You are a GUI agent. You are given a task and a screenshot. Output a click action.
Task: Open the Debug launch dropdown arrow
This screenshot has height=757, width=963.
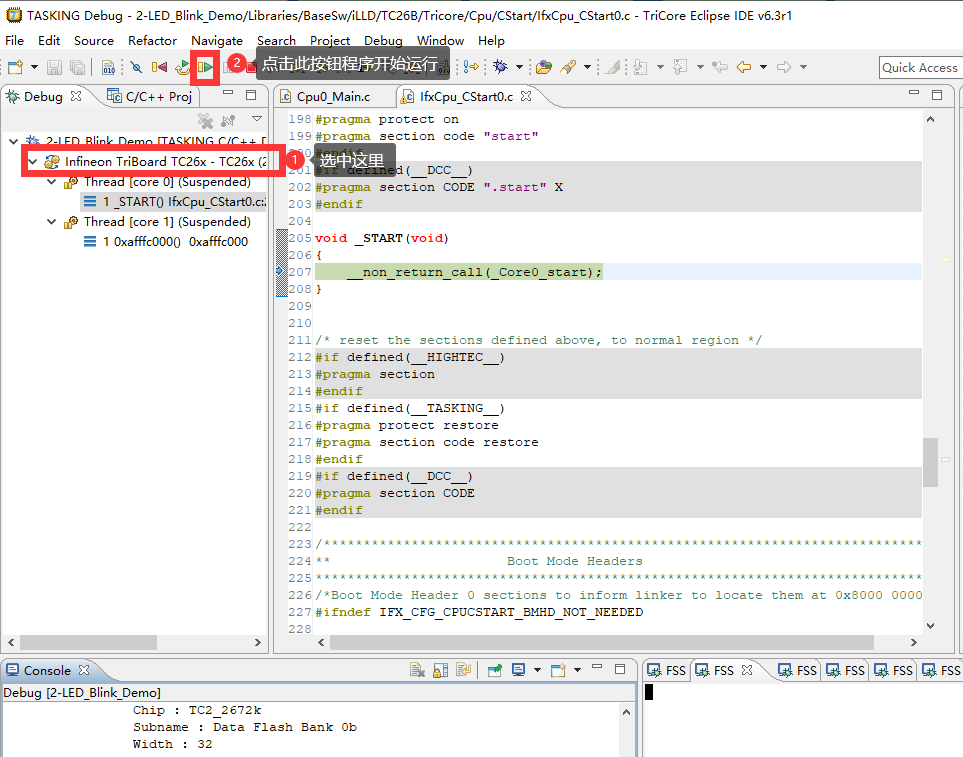519,67
